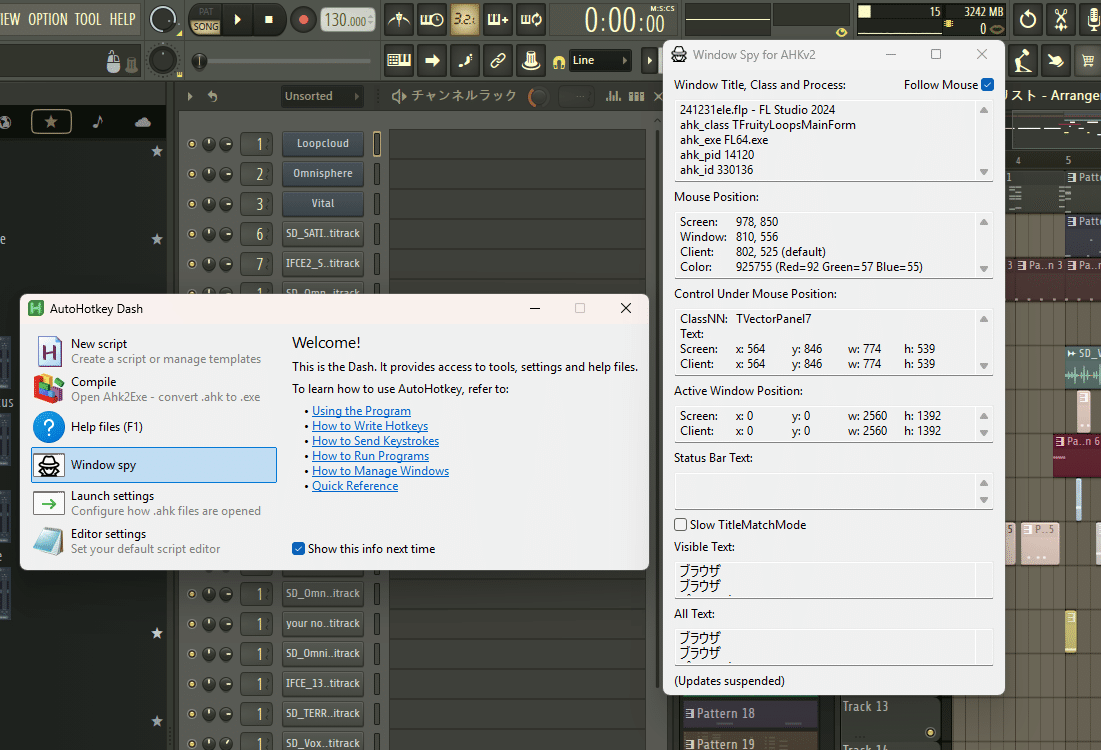Enable overdub mode with the piano-plus icon
The image size is (1101, 750).
point(497,20)
